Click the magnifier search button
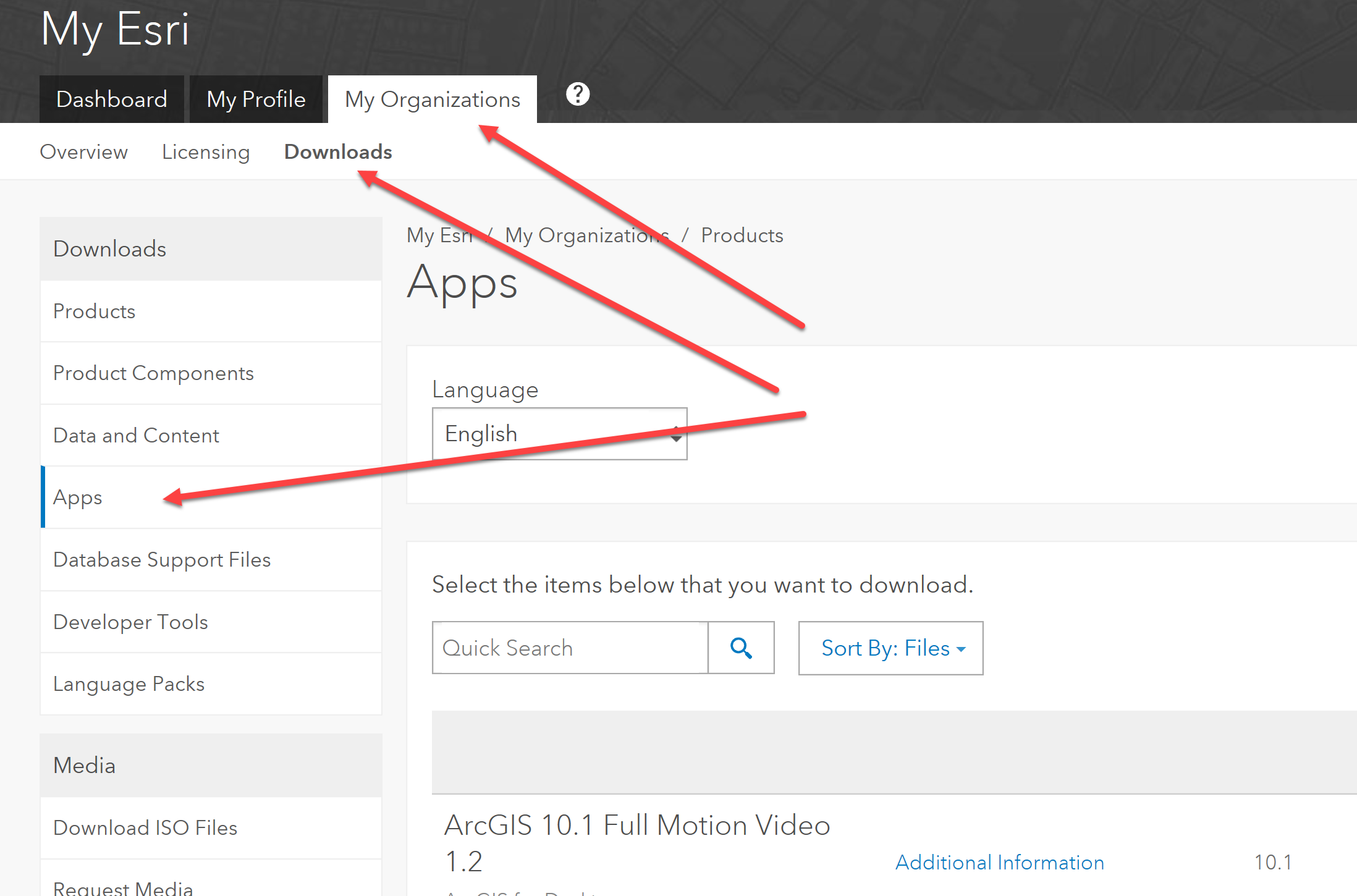 (741, 648)
